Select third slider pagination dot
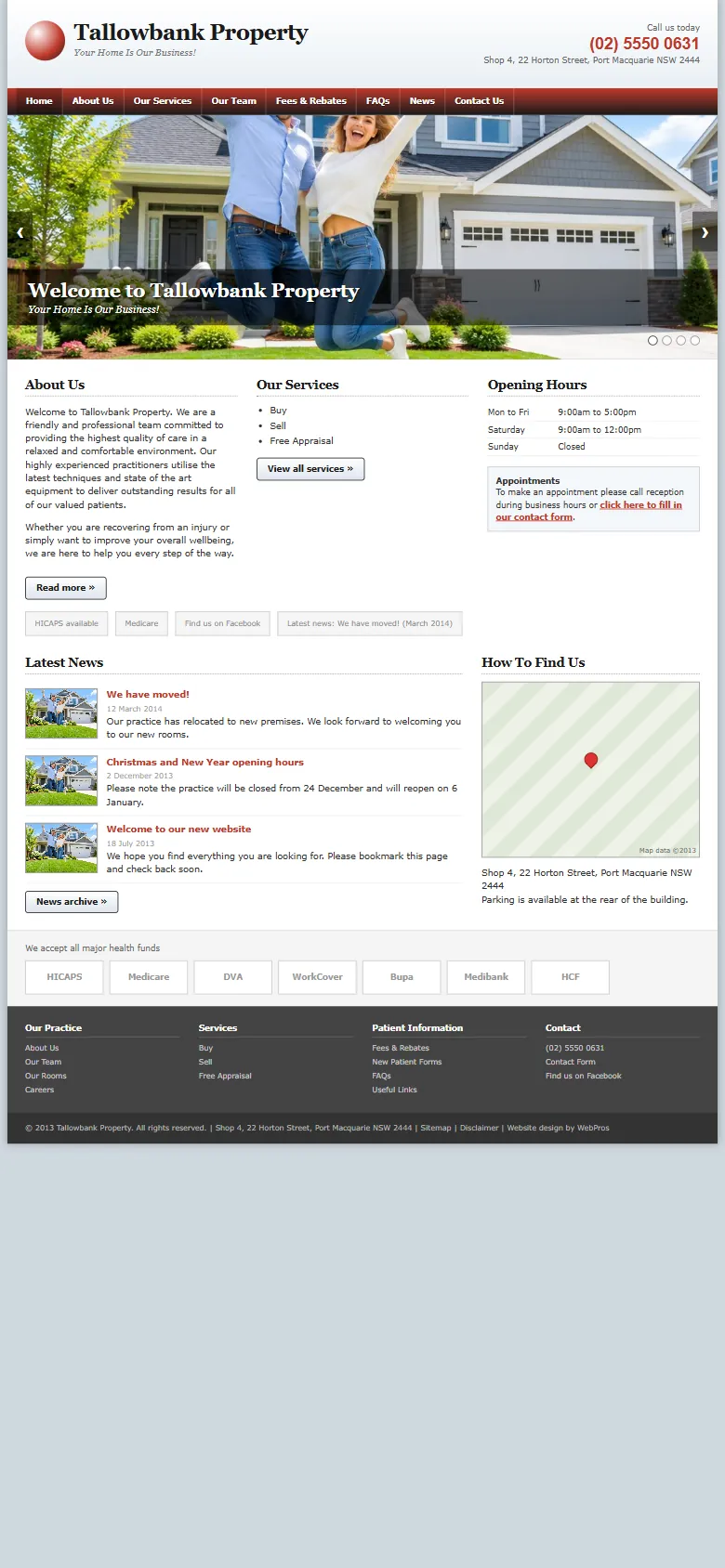 click(x=680, y=340)
